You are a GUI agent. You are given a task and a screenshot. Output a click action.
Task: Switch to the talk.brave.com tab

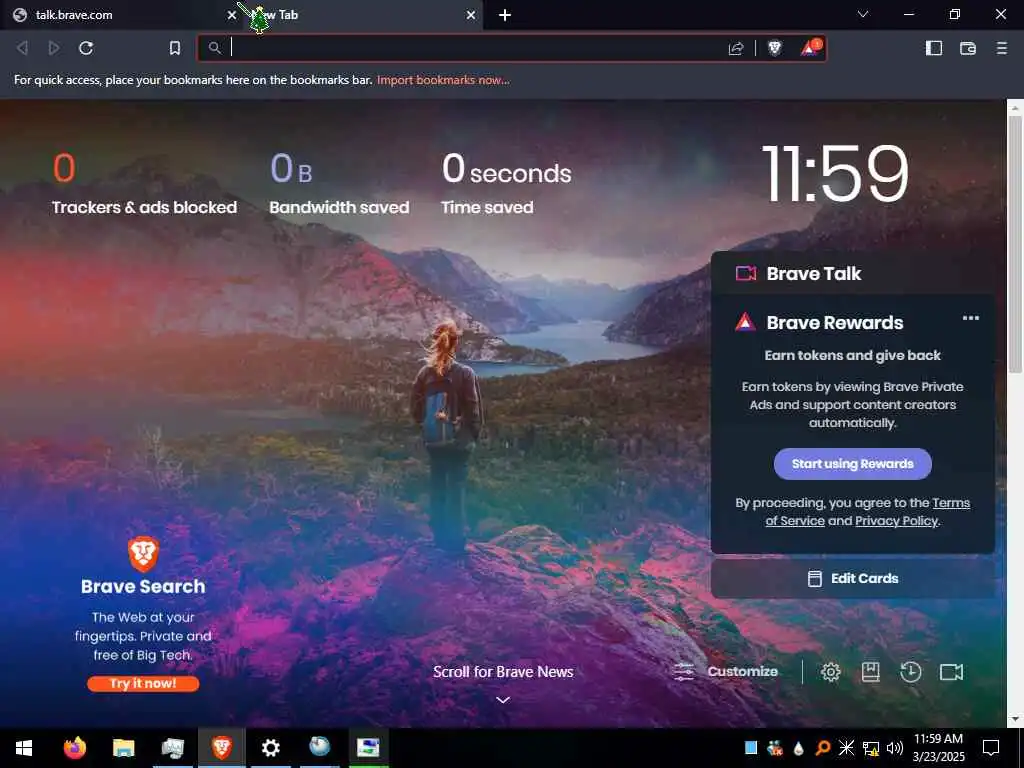120,15
